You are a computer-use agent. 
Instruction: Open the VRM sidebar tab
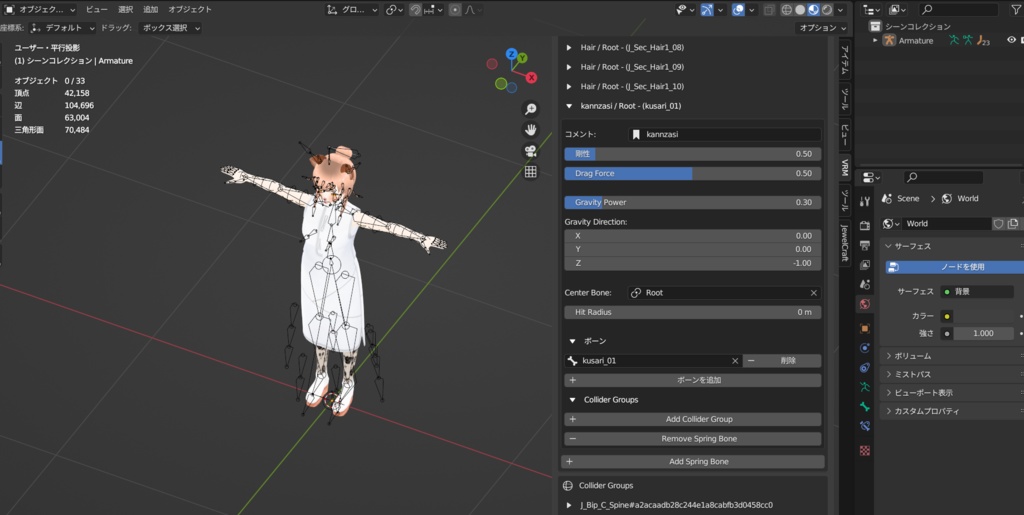844,168
